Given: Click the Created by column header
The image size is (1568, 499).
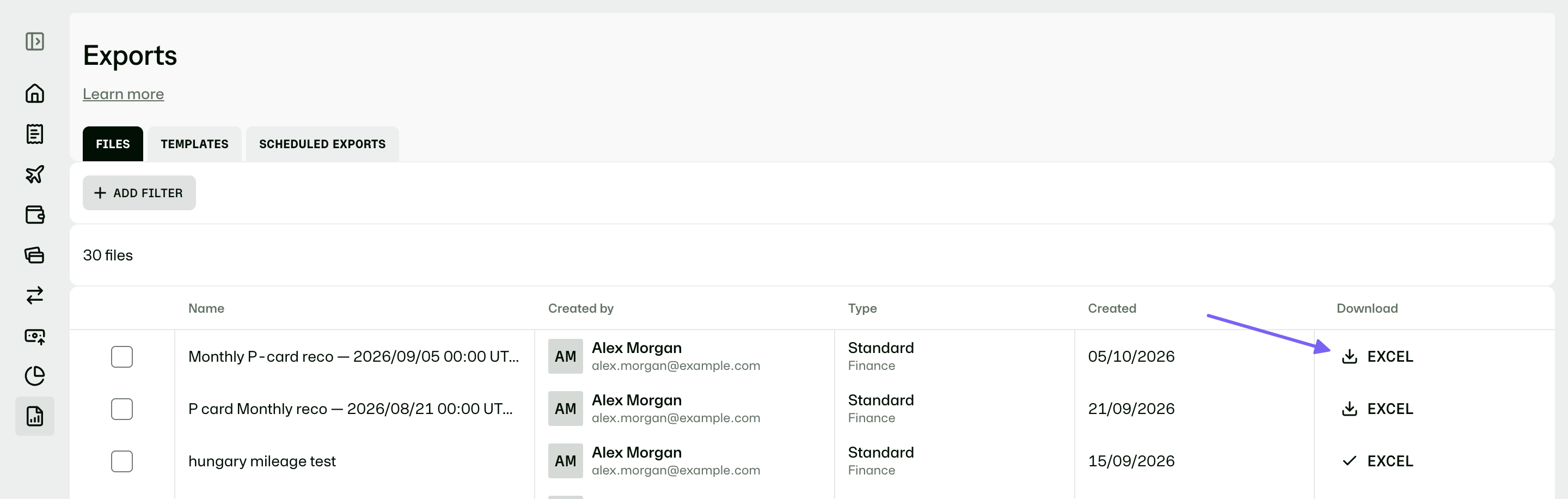Looking at the screenshot, I should pos(581,308).
